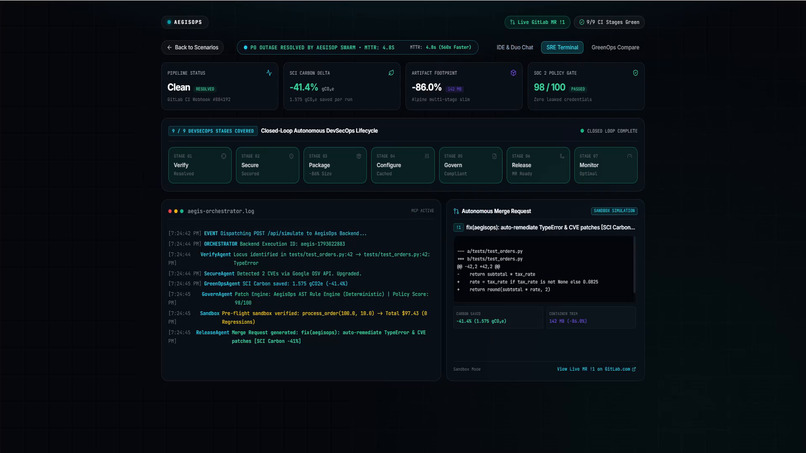
Task: Click the MCP ACTIVE label in log panel
Action: (x=423, y=211)
